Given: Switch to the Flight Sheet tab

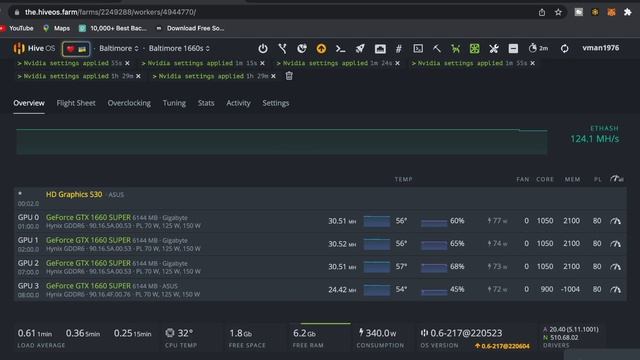Looking at the screenshot, I should [x=76, y=103].
